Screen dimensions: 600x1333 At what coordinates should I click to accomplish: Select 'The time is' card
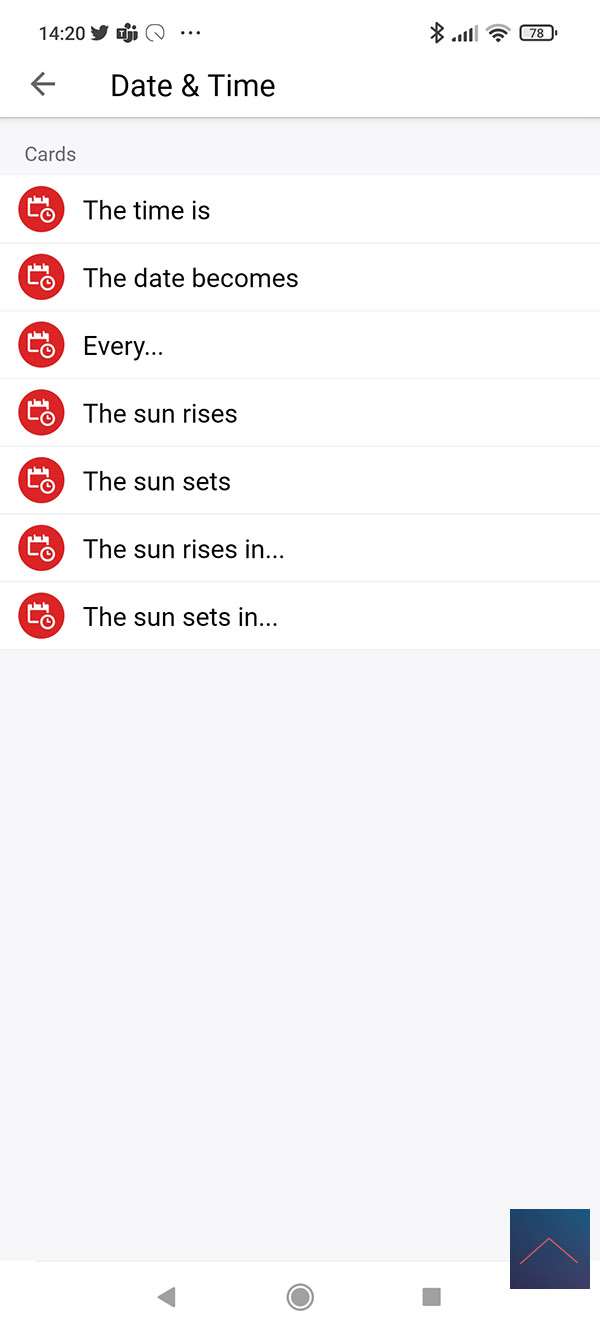[x=147, y=210]
